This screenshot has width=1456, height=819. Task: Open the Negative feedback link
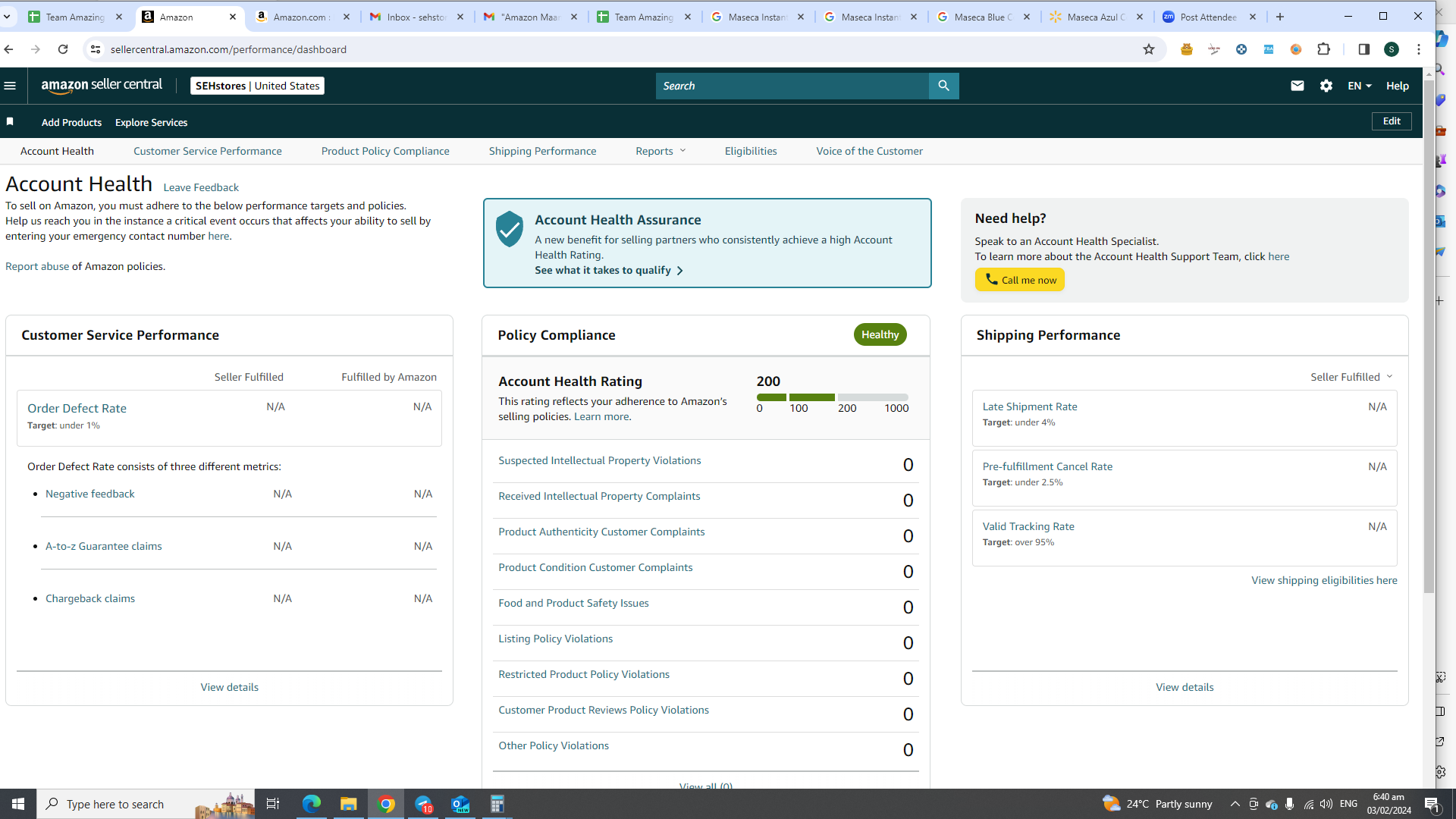[89, 494]
